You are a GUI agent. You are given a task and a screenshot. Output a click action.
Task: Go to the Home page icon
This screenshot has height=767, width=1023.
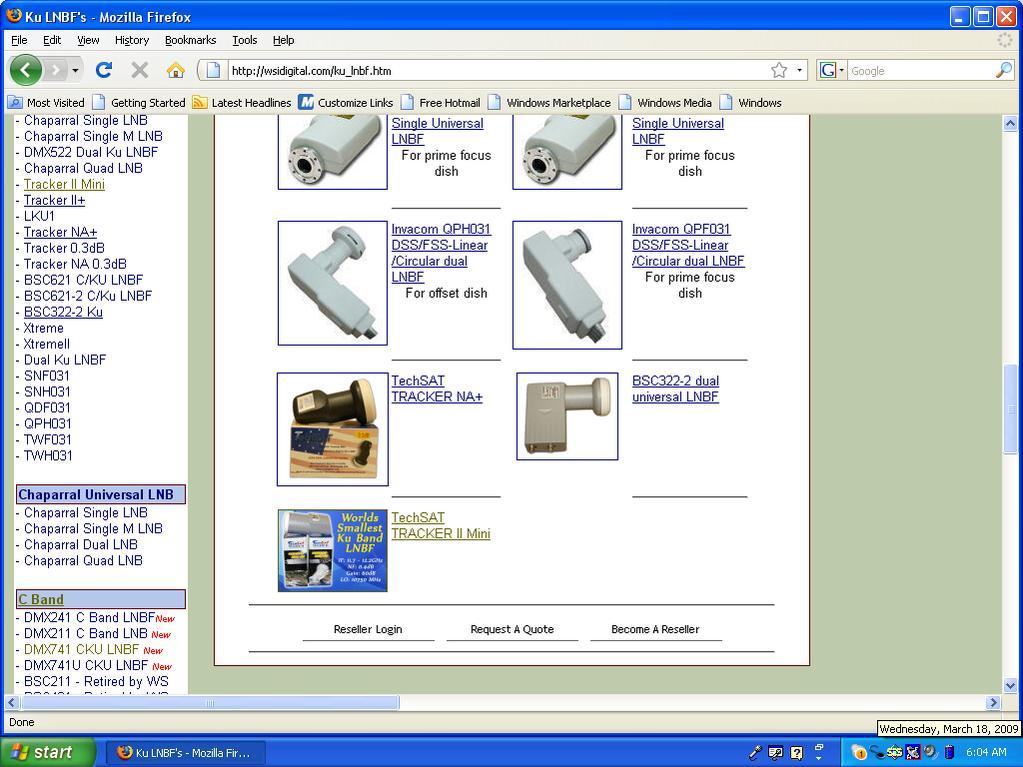point(175,70)
